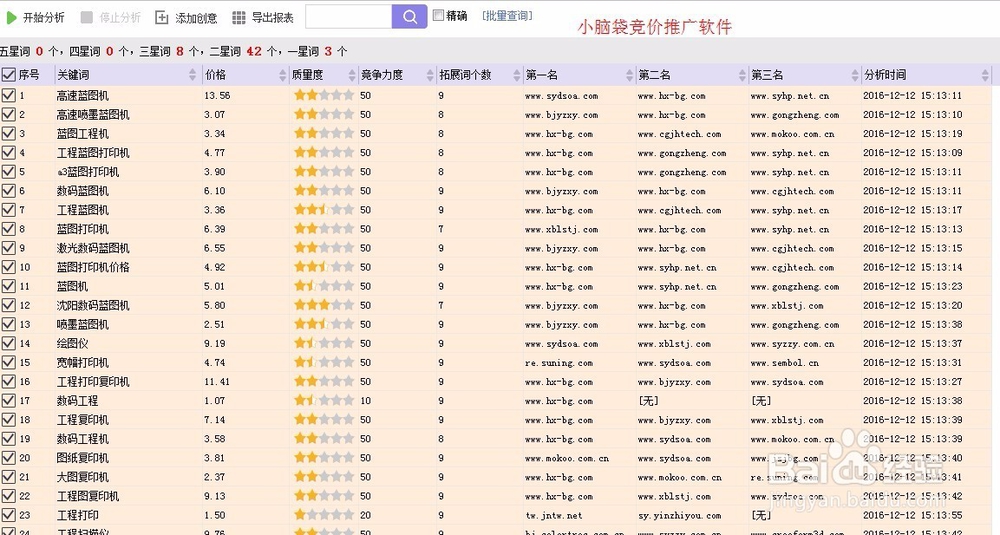Click the 导出报表 grid icon
Screen dimensions: 1000x535
[x=239, y=18]
